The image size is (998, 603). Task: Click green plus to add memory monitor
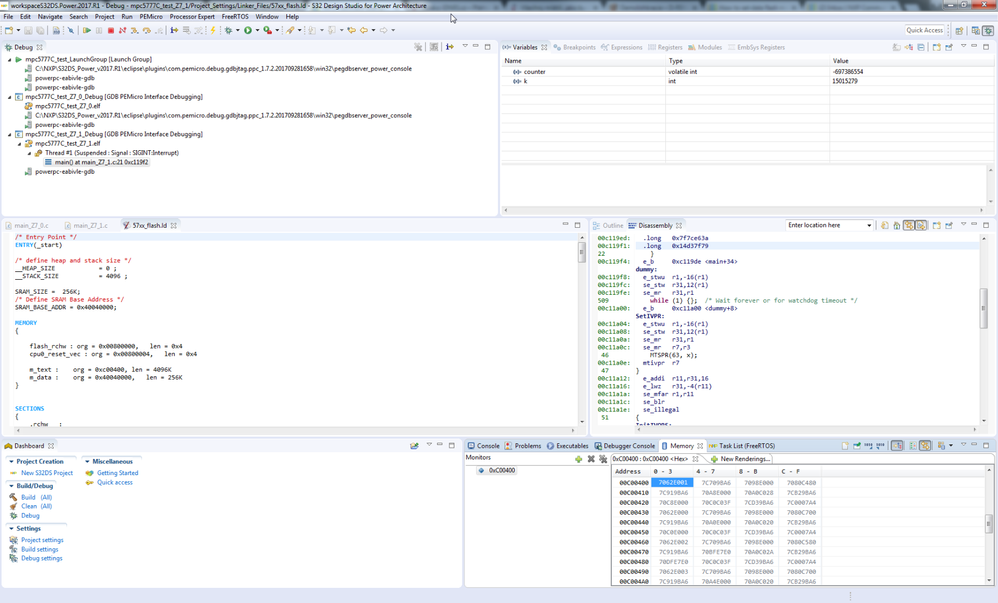coord(578,459)
